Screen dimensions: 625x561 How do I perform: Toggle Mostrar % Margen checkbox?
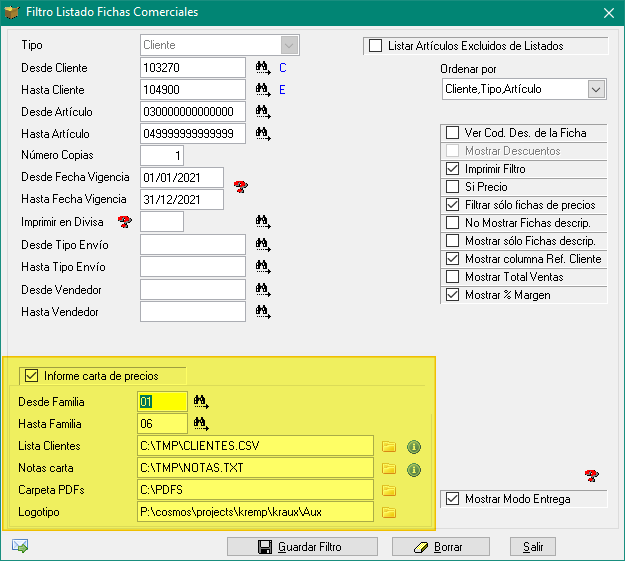coord(452,295)
